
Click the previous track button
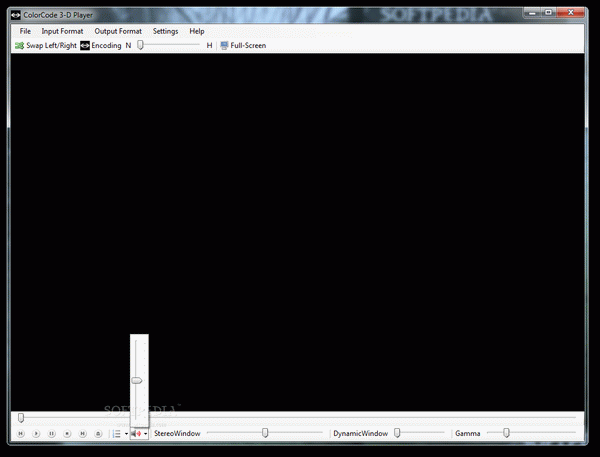point(21,434)
